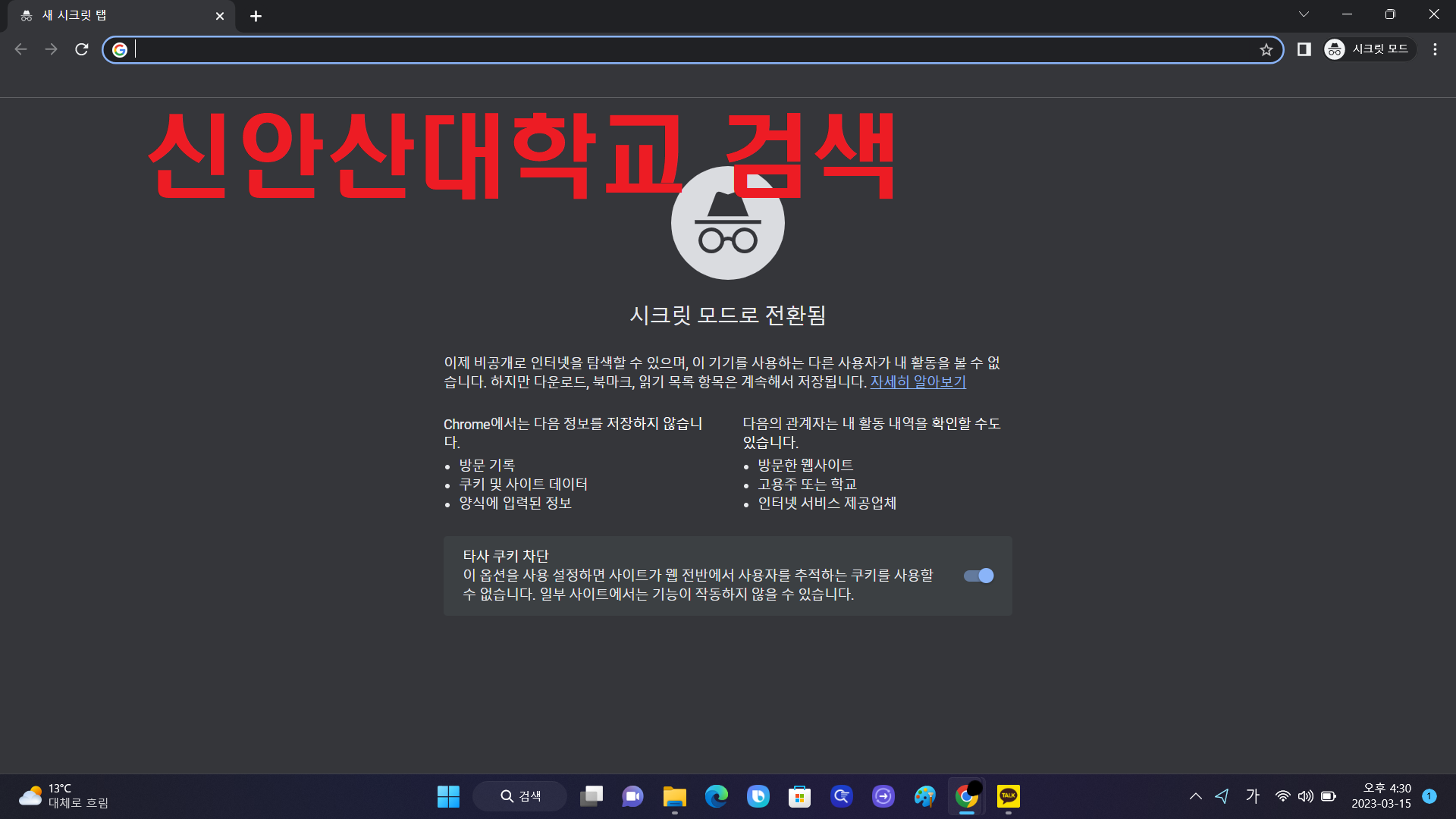1456x819 pixels.
Task: Open KakaoTalk from the taskbar
Action: pos(1008,796)
